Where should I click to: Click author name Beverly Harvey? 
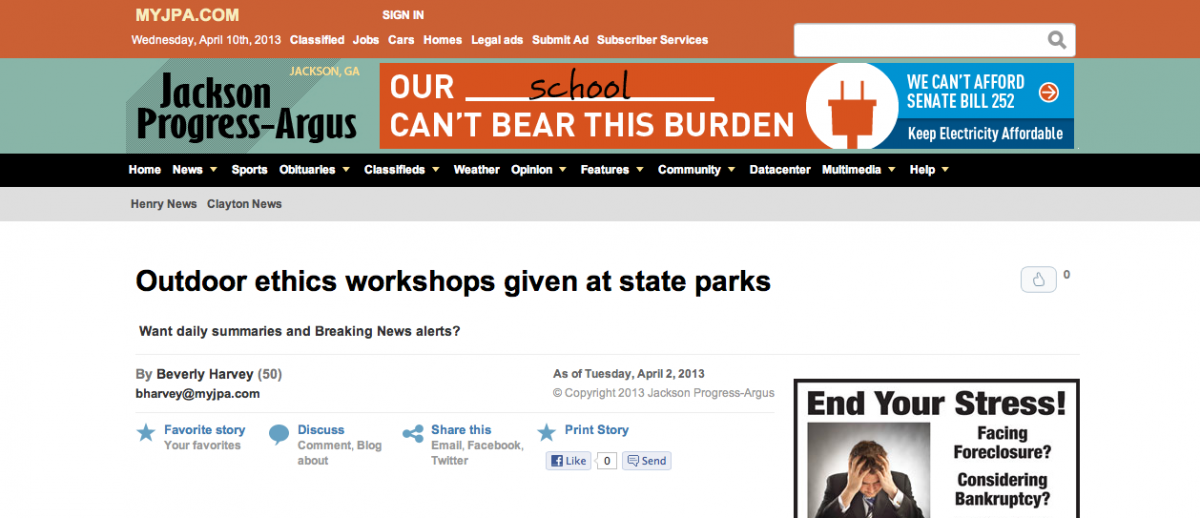tap(205, 374)
